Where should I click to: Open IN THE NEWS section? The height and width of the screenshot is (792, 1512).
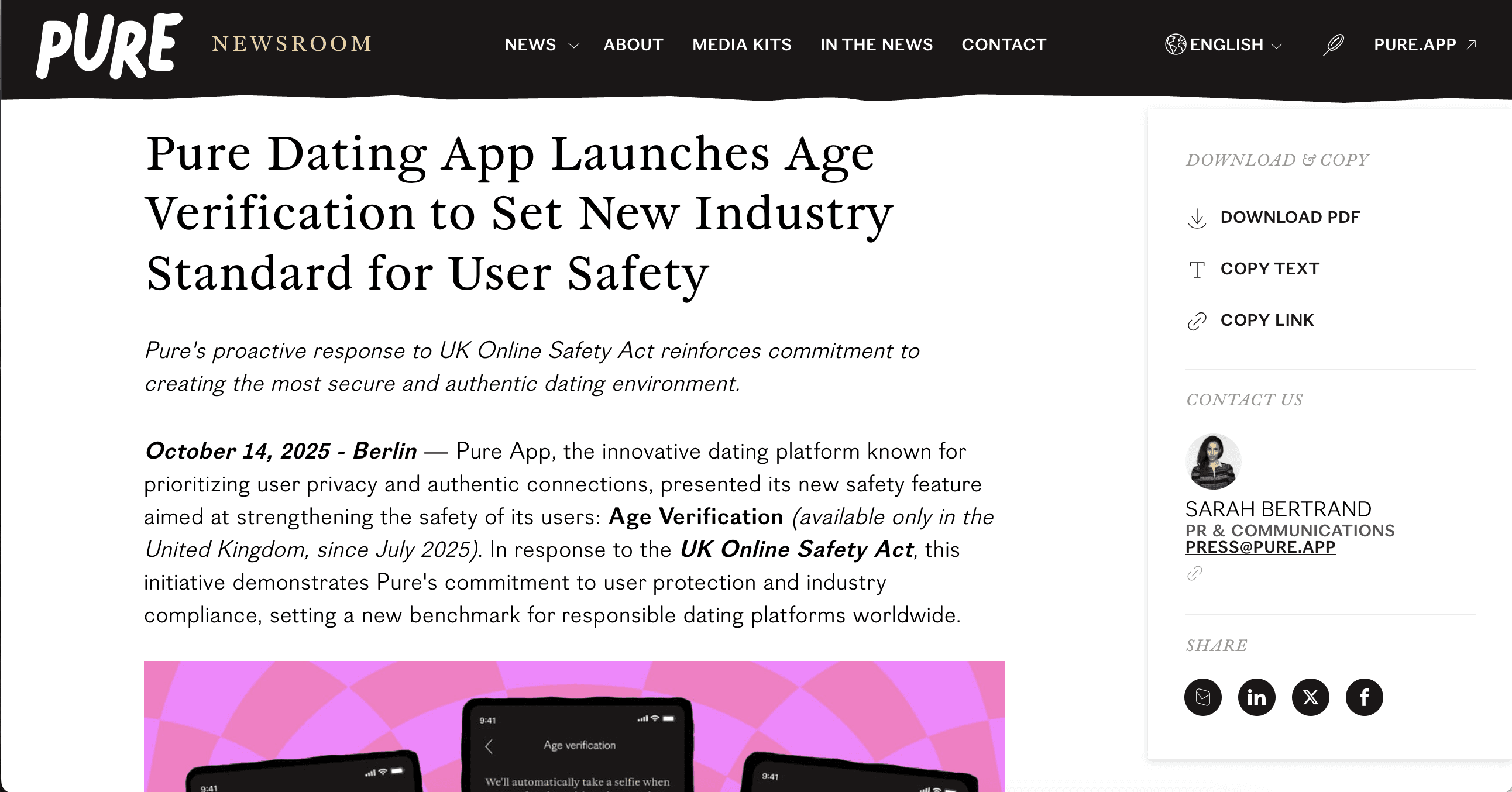877,44
